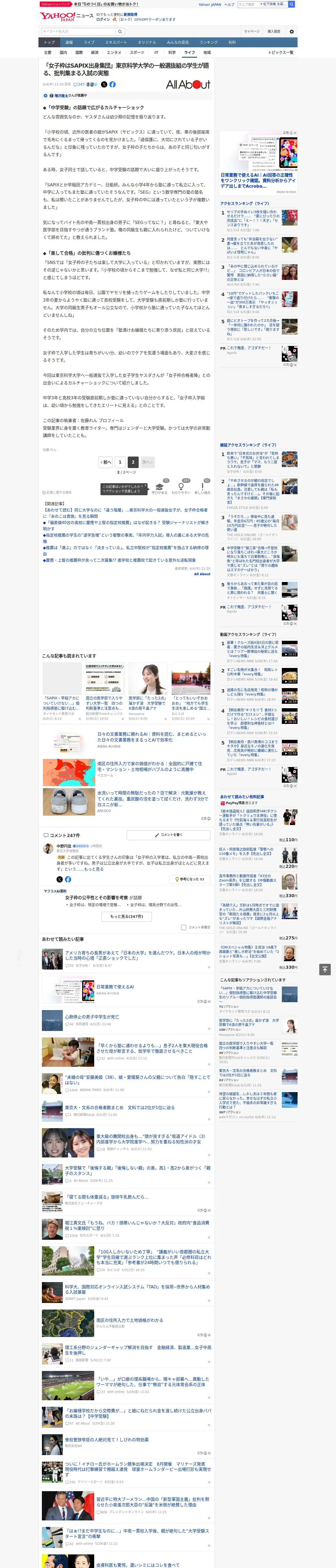The image size is (336, 1568).
Task: Click the All About publisher logo
Action: pyautogui.click(x=188, y=85)
